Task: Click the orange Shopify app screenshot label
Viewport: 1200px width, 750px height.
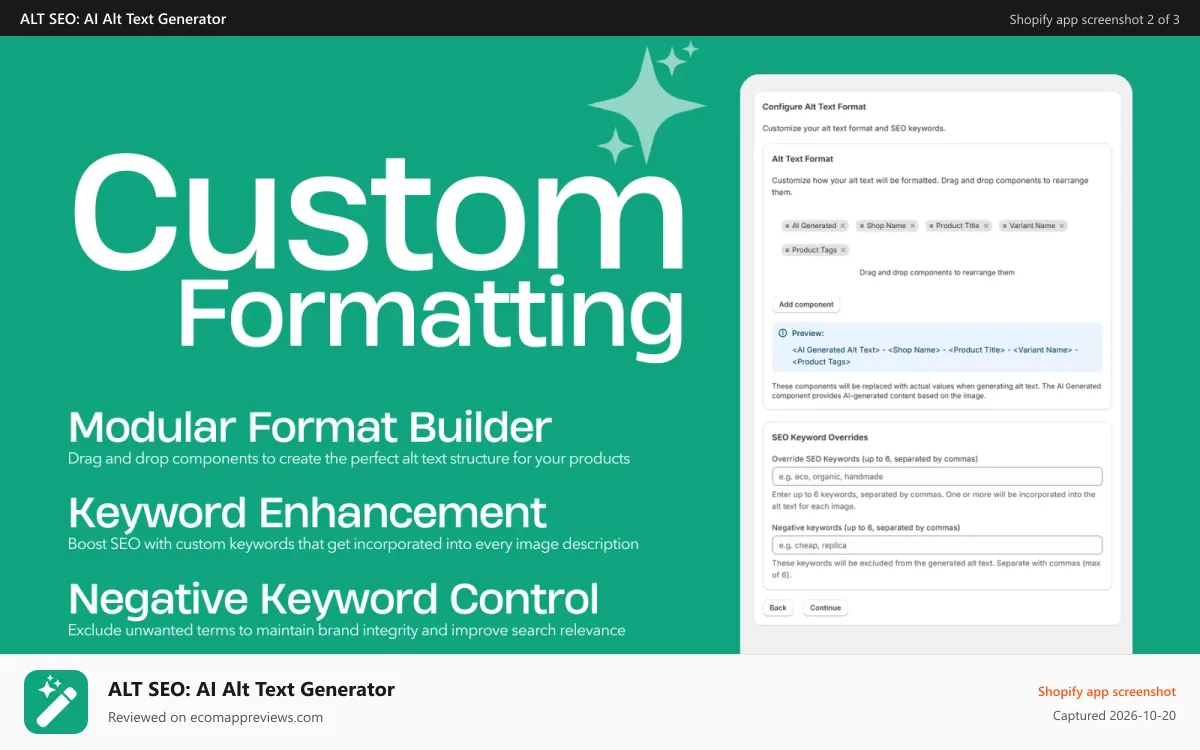Action: click(1107, 692)
